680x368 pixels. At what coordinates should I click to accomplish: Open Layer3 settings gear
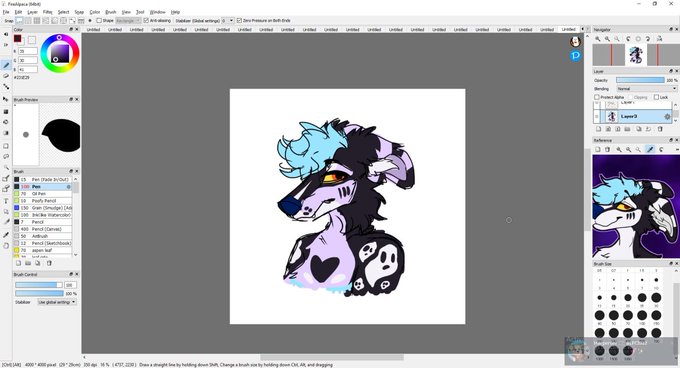667,116
